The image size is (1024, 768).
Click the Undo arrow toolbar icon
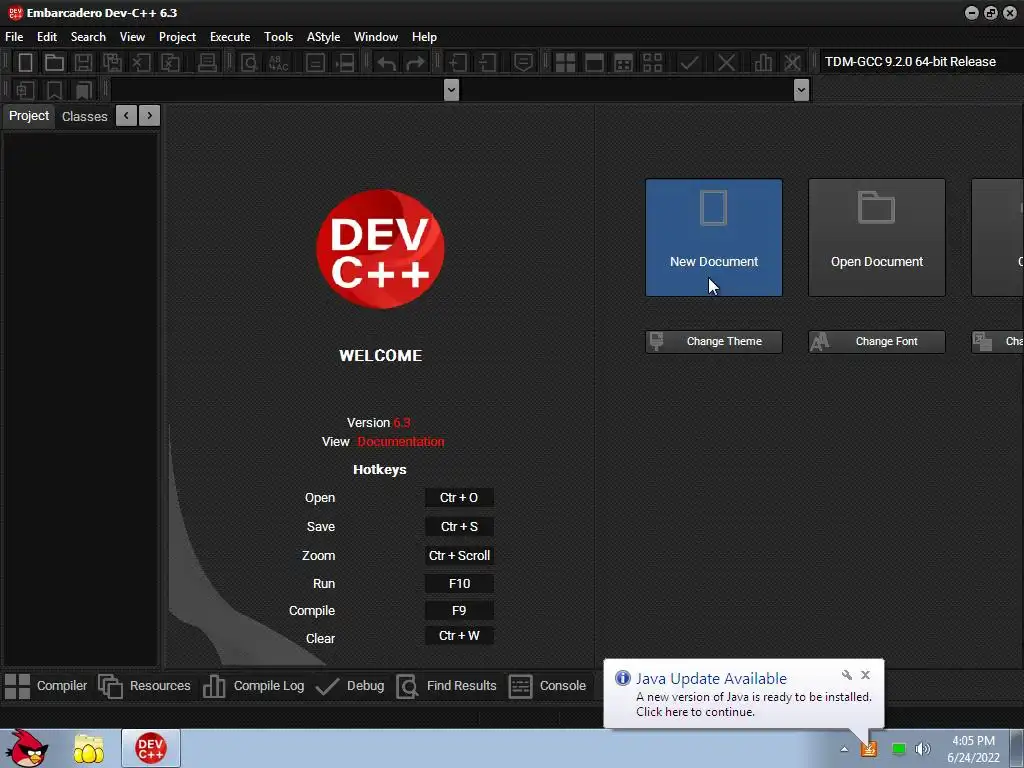[x=387, y=63]
